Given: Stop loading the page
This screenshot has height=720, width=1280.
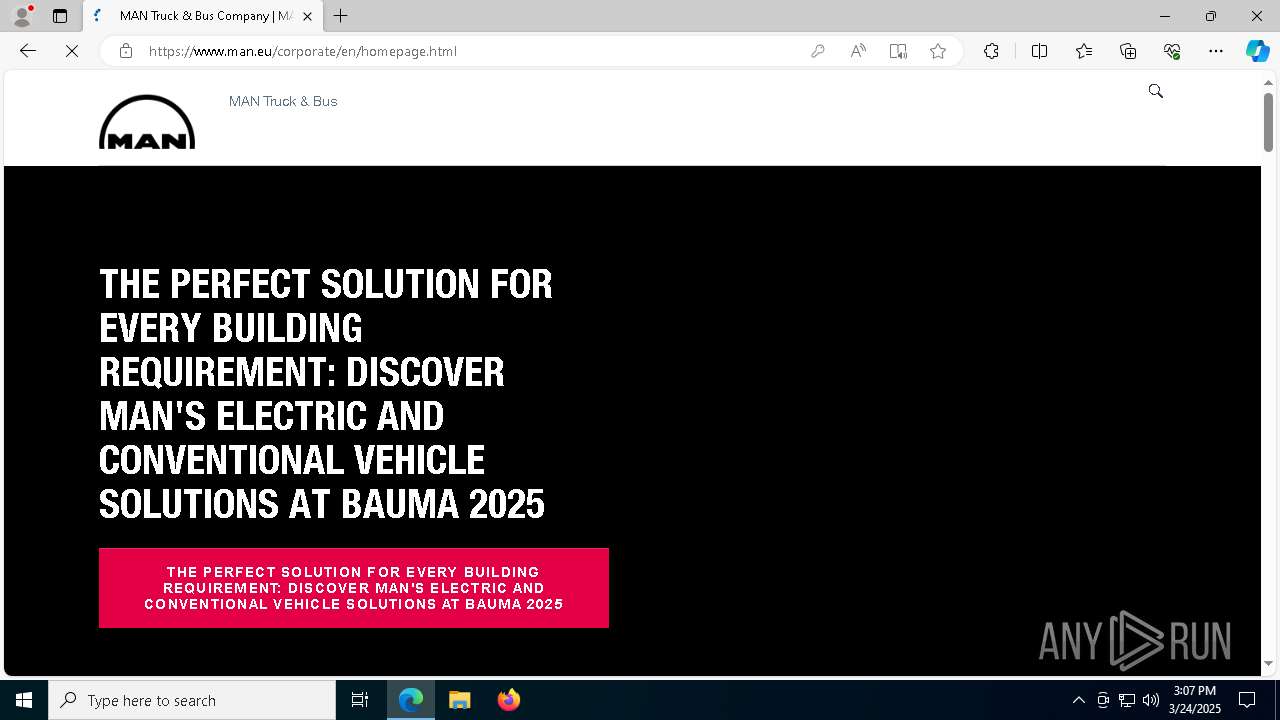Looking at the screenshot, I should pyautogui.click(x=72, y=51).
